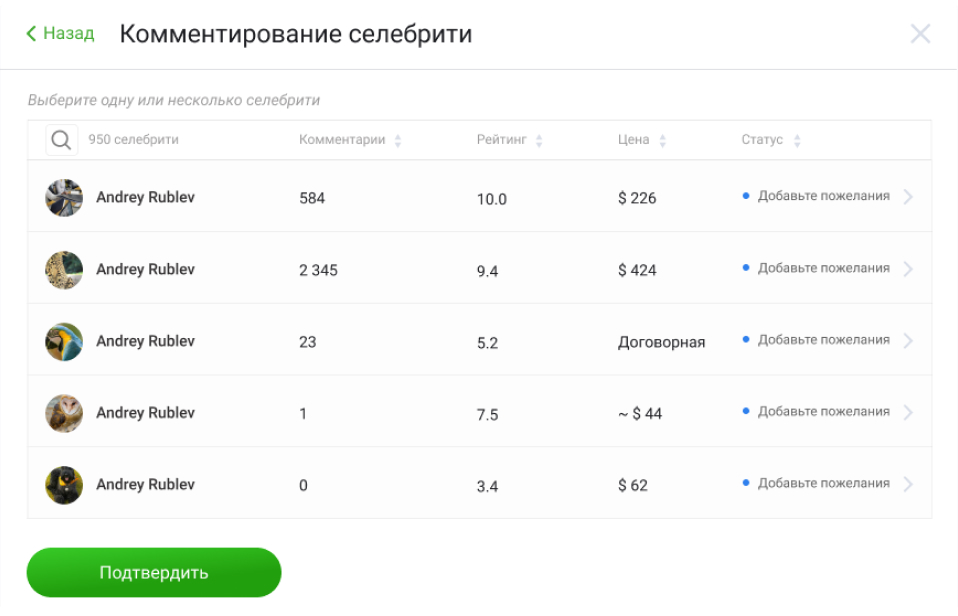This screenshot has height=616, width=958.
Task: Sort by the Рейтинг column arrows
Action: (539, 141)
